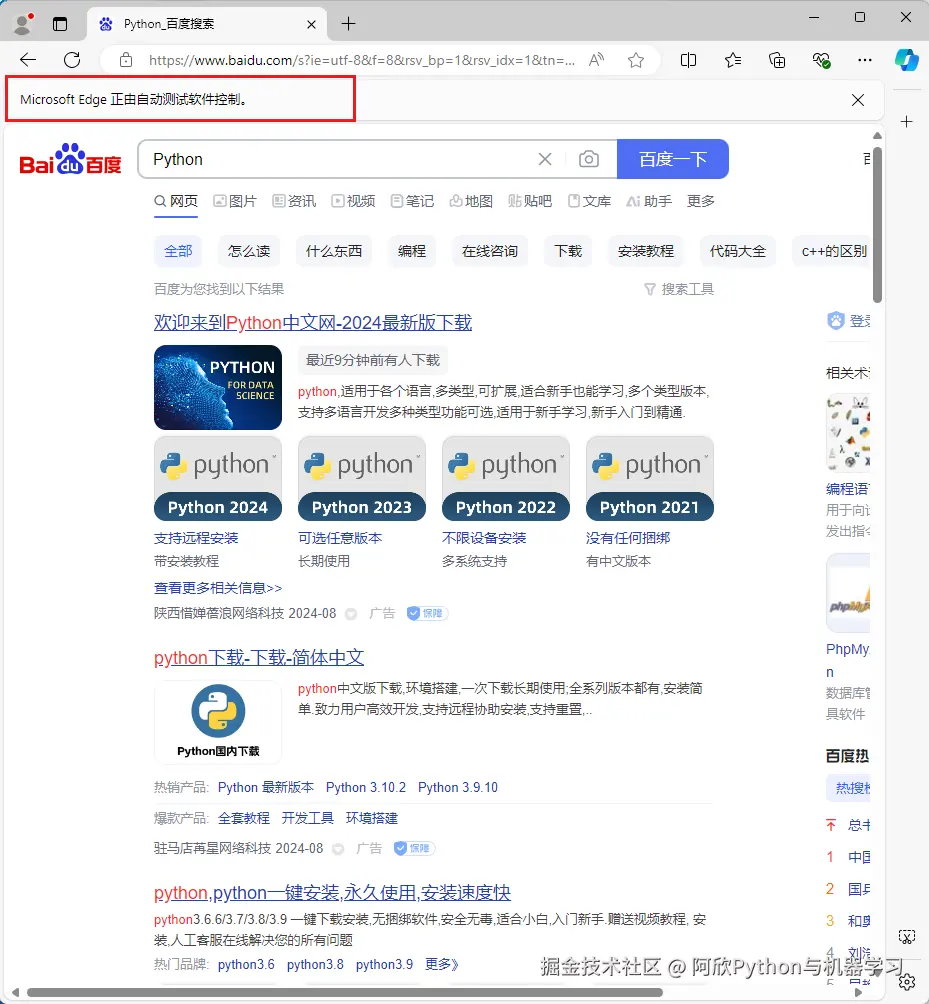Open the Python 3.9.10 link

pyautogui.click(x=458, y=788)
